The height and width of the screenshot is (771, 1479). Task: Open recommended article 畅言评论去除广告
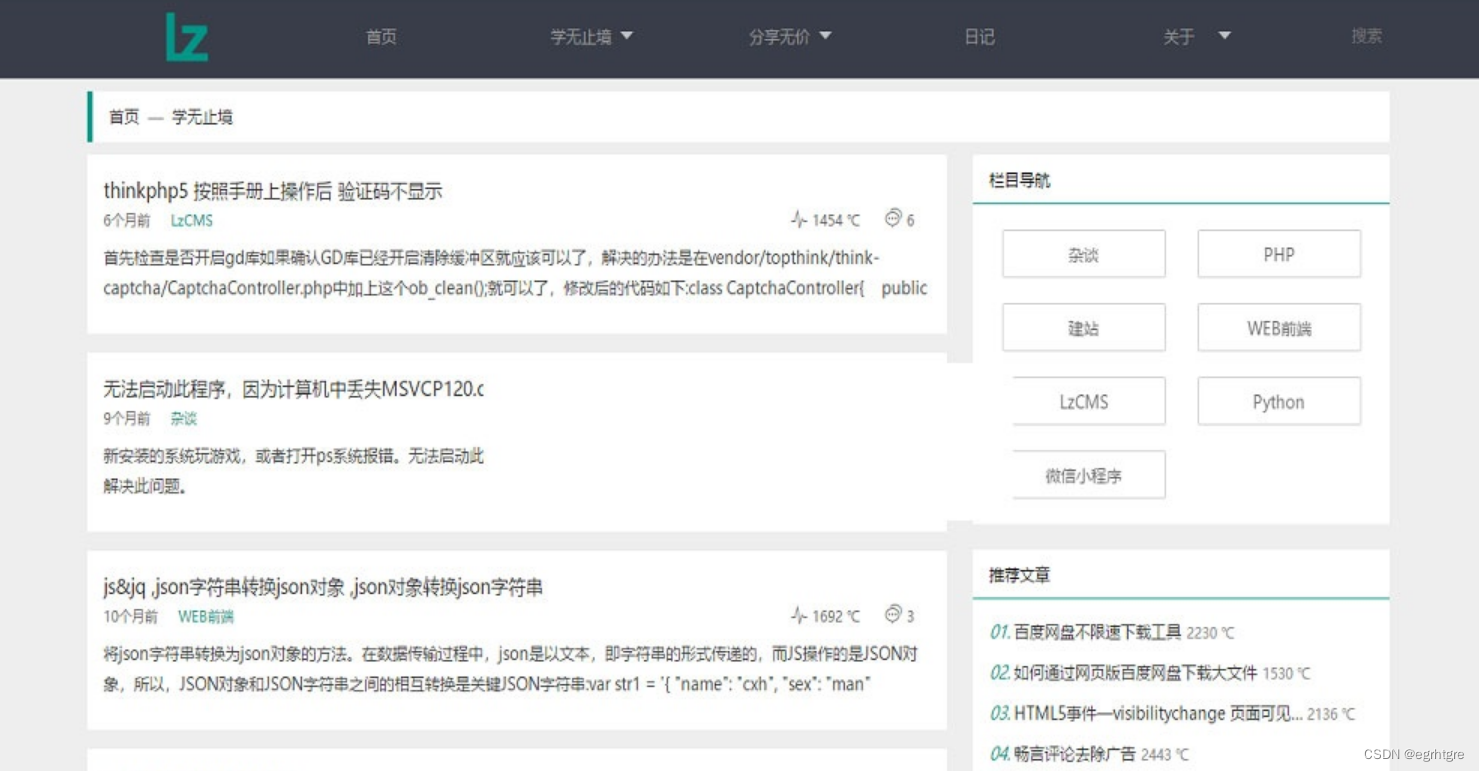pos(1075,755)
